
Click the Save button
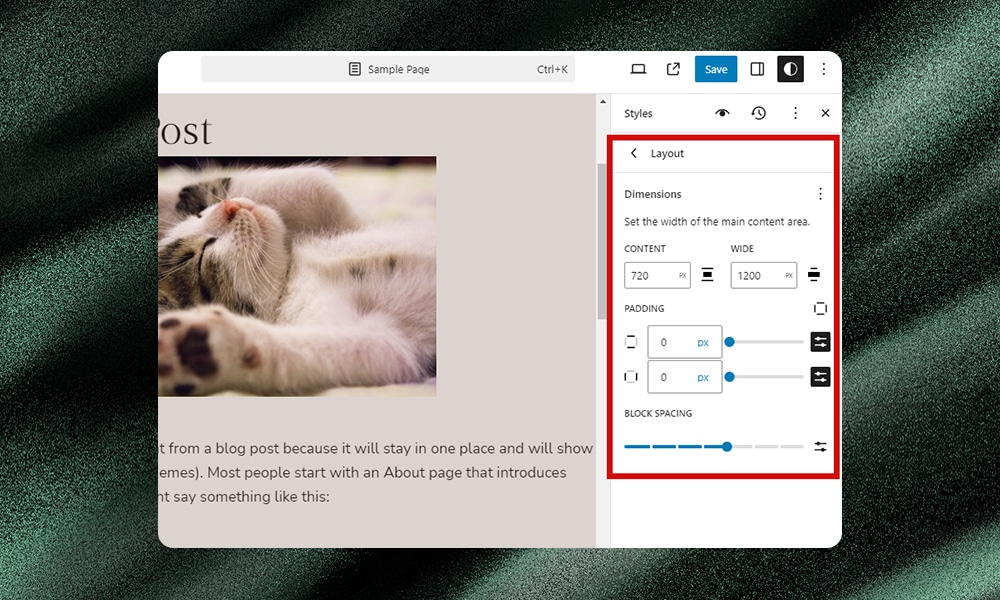coord(715,69)
